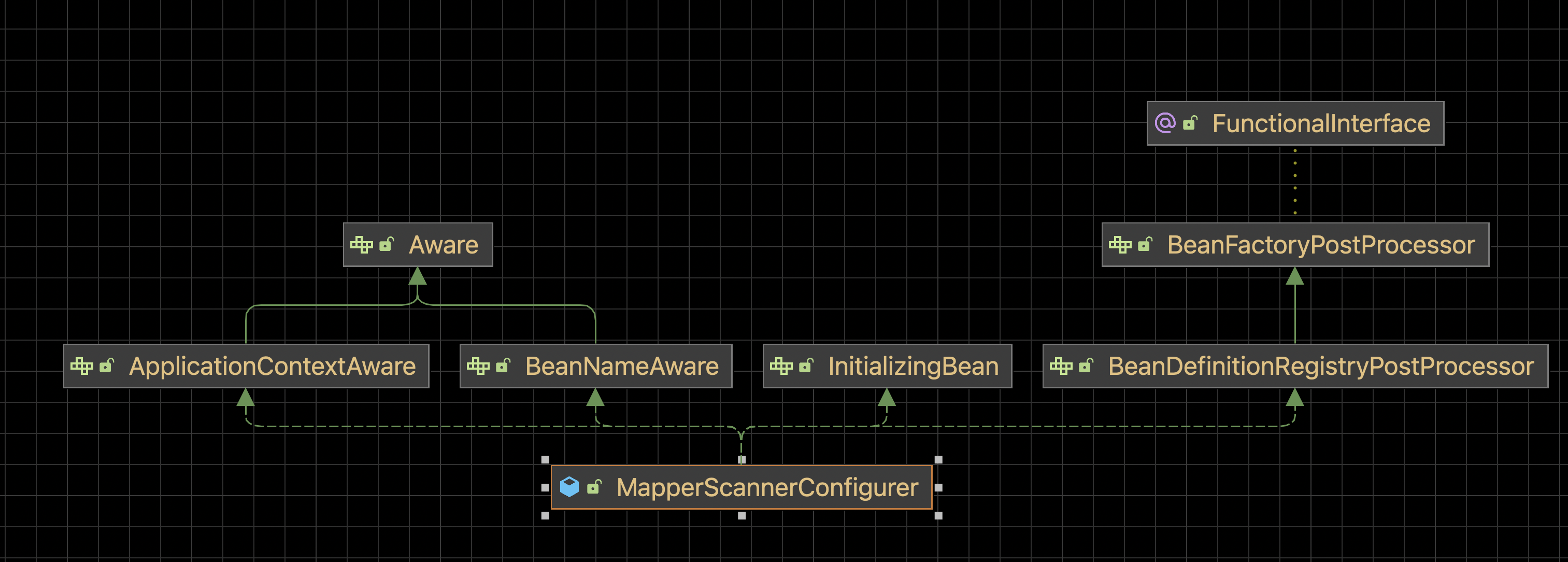Select the Aware interface node label
Viewport: 1568px width, 562px height.
(443, 245)
